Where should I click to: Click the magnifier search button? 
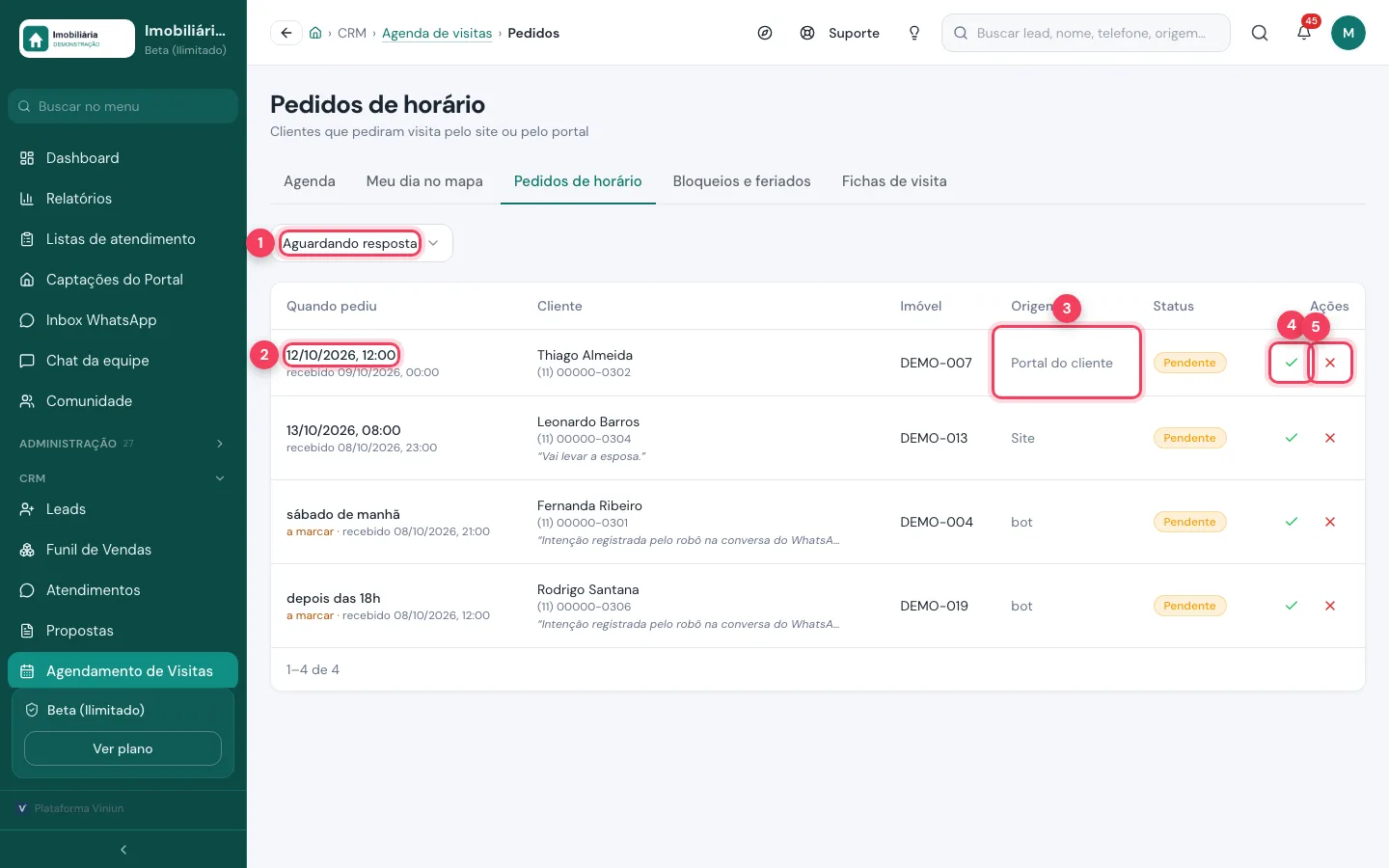coord(1260,33)
